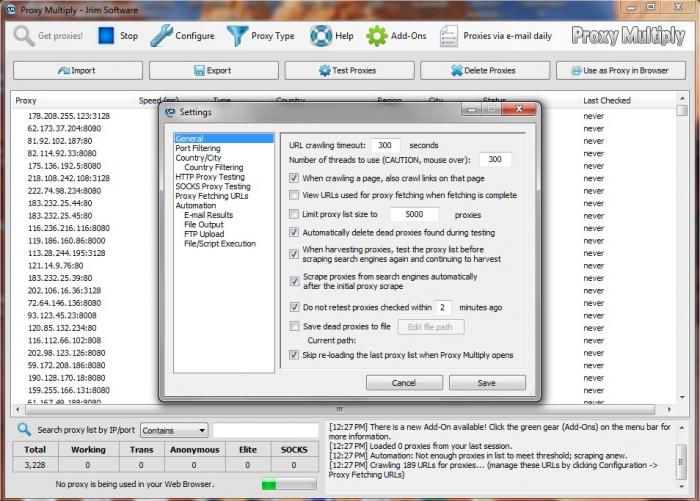Select Port Filtering settings category
This screenshot has width=700, height=501.
[198, 148]
